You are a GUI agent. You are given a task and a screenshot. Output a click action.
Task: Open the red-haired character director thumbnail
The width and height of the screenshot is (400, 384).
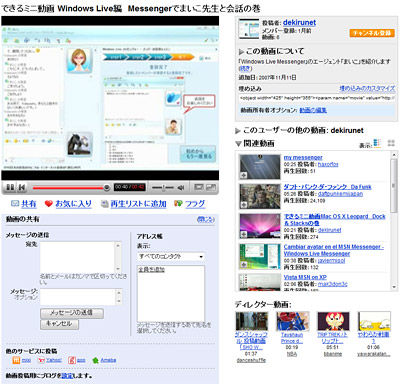(333, 321)
